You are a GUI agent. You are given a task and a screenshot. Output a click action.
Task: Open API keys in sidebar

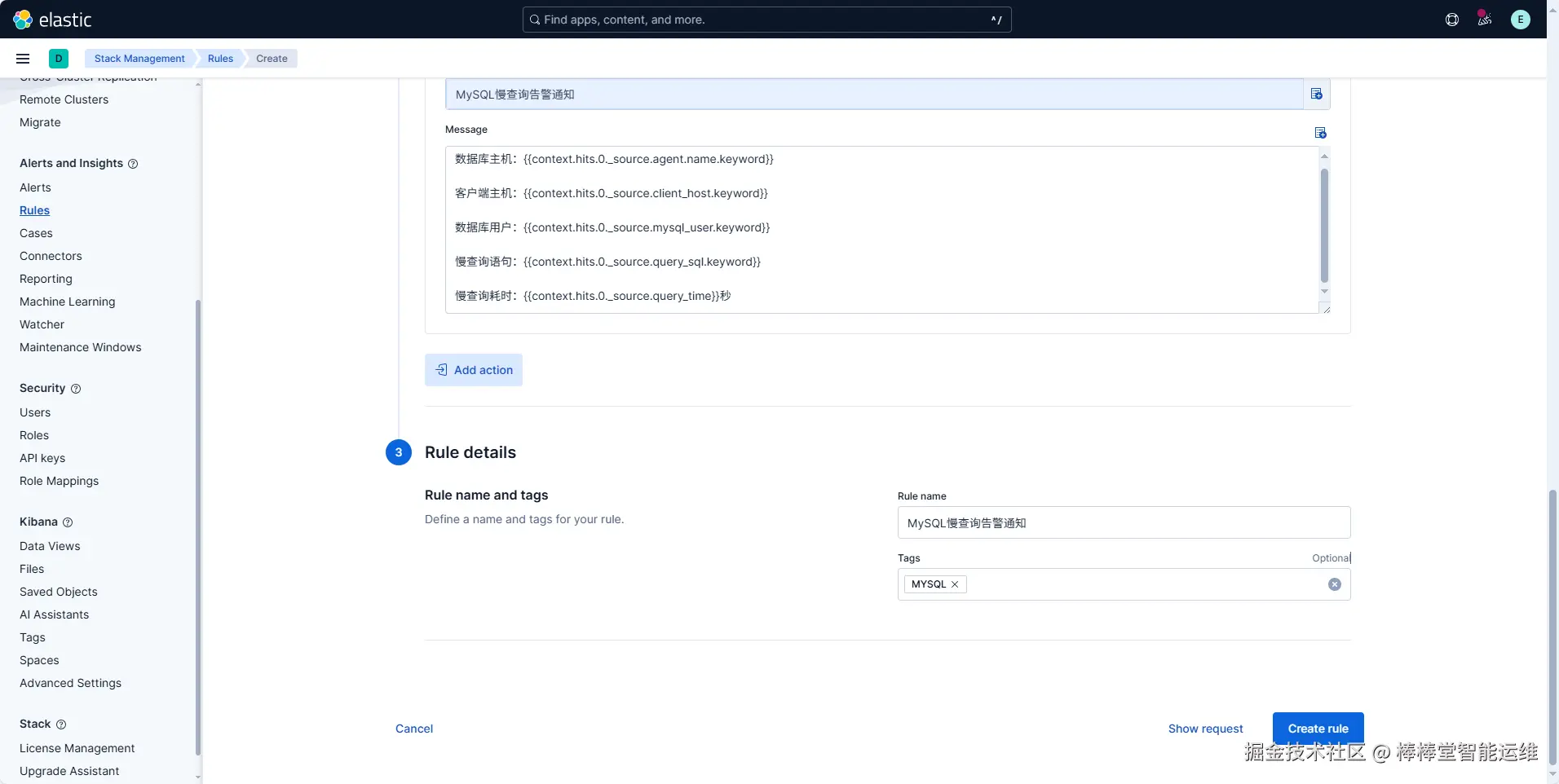42,458
